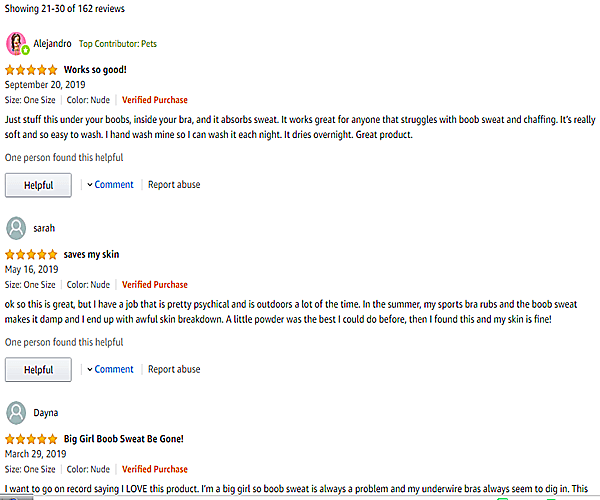Click Dayna's gray profile avatar
Image resolution: width=600 pixels, height=500 pixels.
[16, 412]
